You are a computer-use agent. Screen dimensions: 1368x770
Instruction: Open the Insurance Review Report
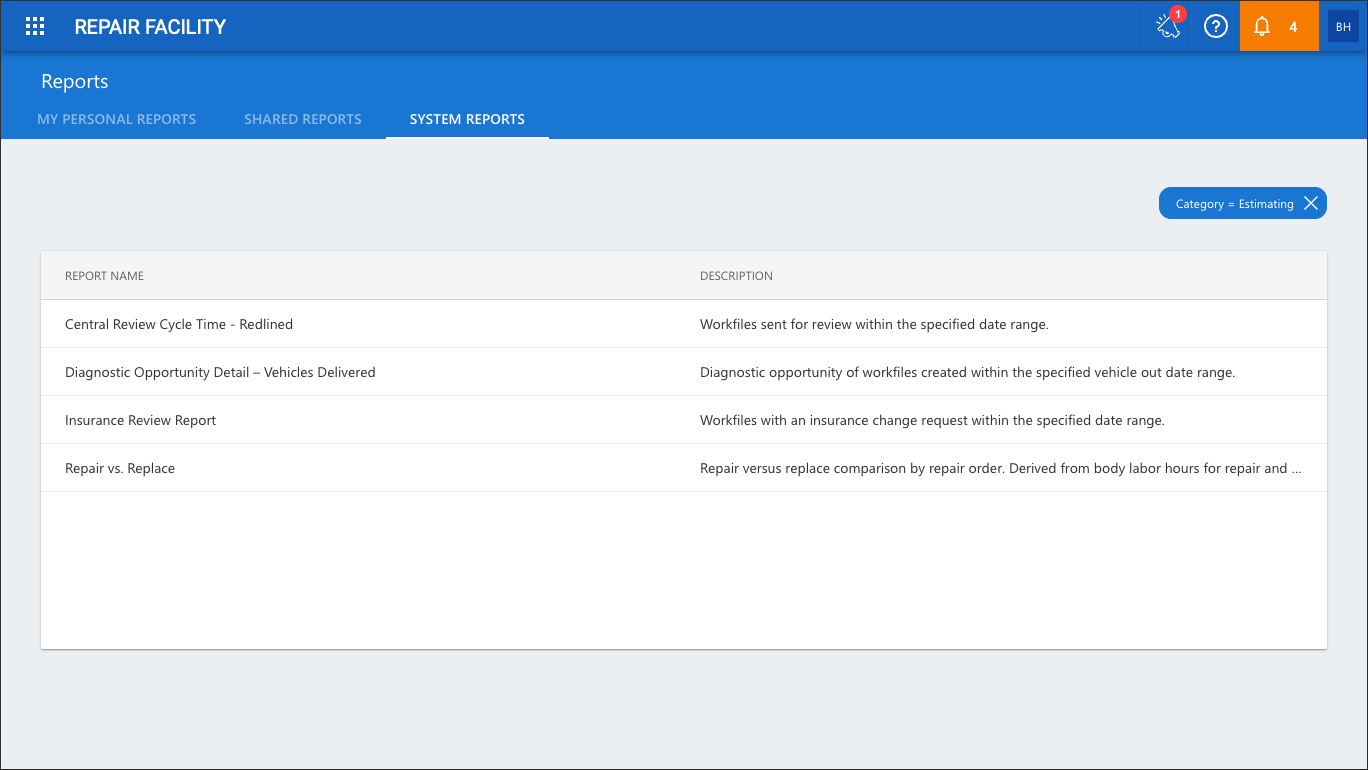[x=140, y=420]
